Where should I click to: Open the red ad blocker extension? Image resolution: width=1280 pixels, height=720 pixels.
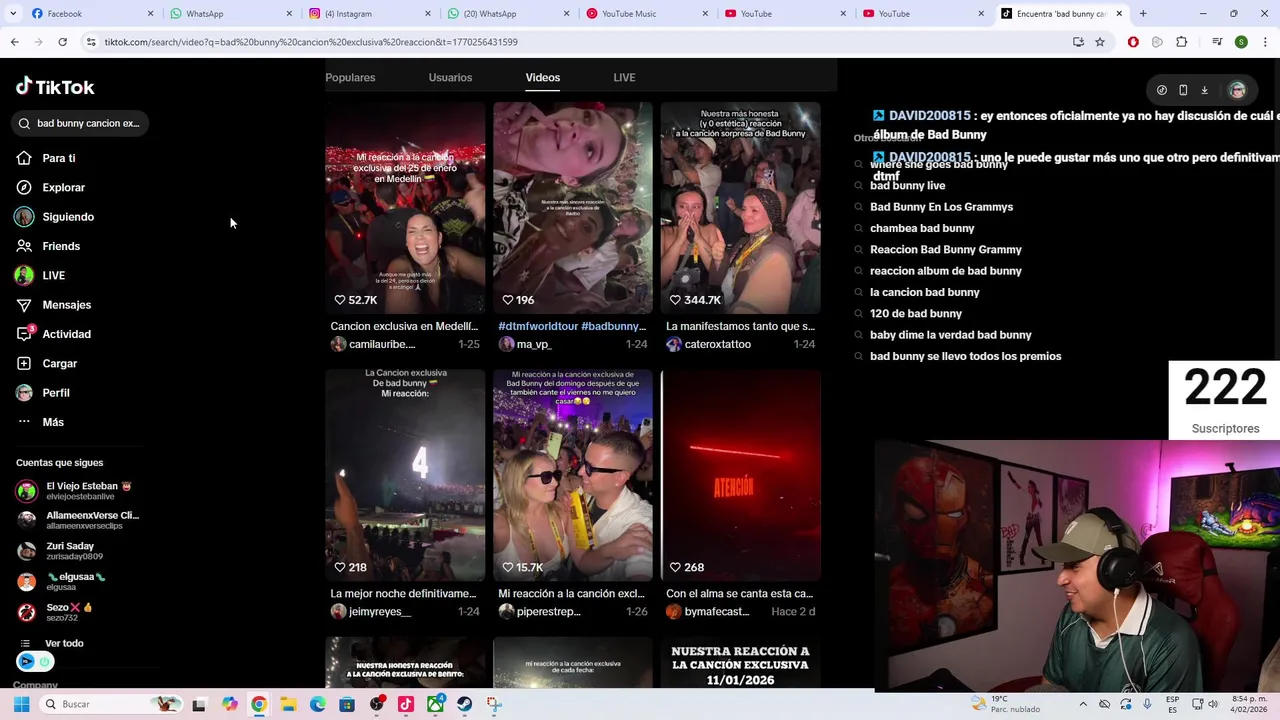(x=1133, y=42)
